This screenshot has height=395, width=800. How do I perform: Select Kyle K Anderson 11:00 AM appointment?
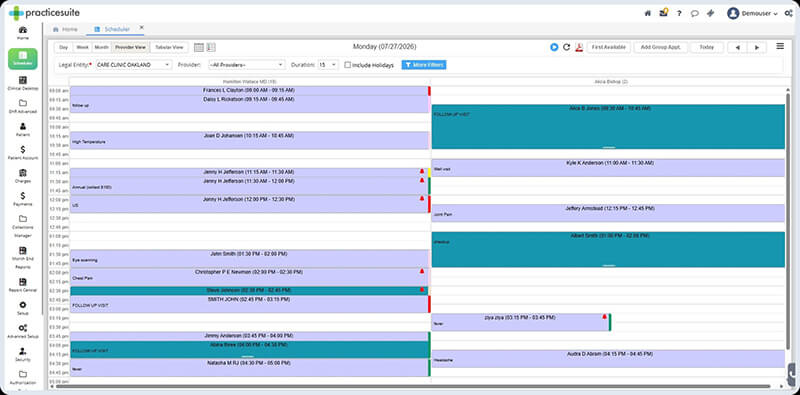point(608,167)
